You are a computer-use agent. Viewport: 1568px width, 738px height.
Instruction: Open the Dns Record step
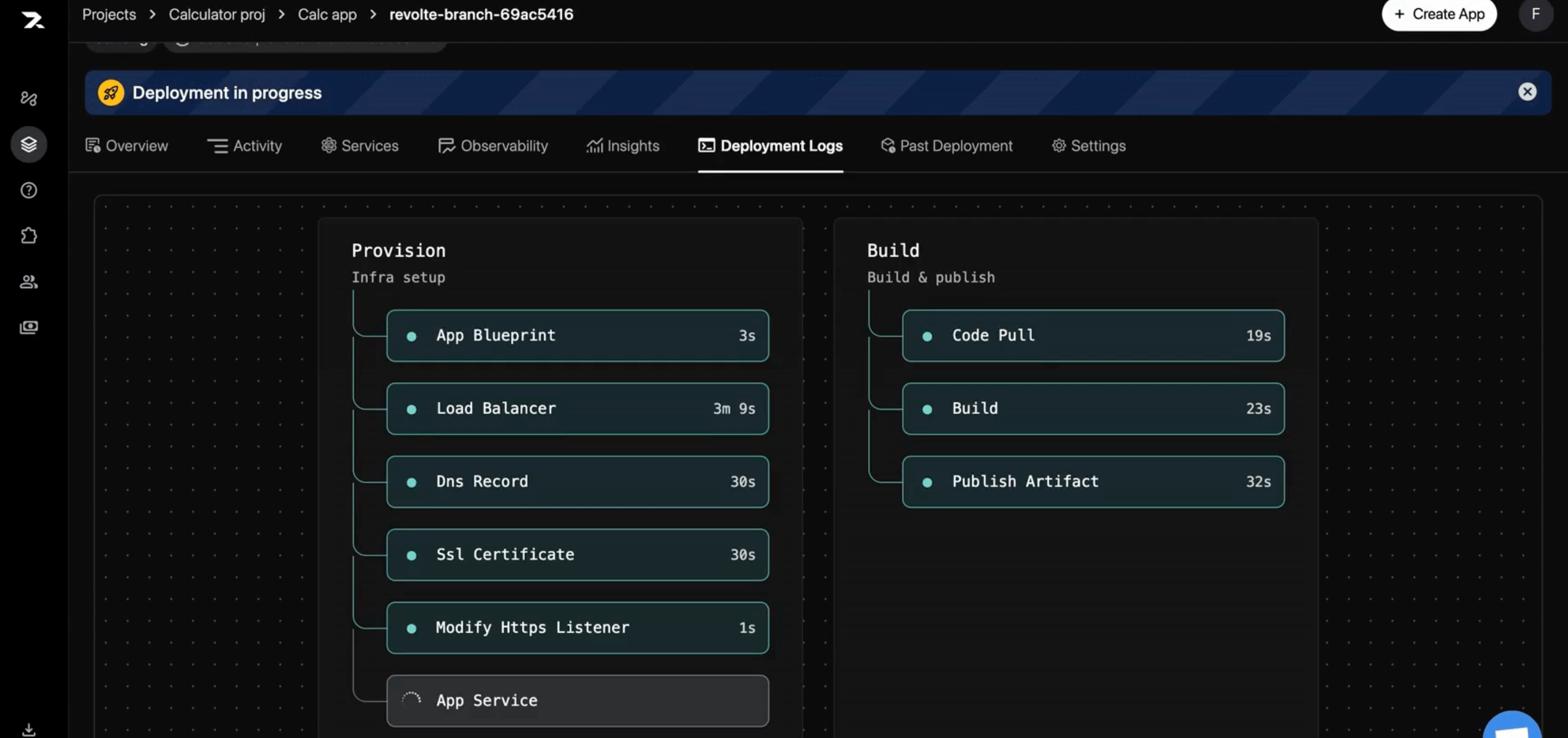[x=578, y=482]
